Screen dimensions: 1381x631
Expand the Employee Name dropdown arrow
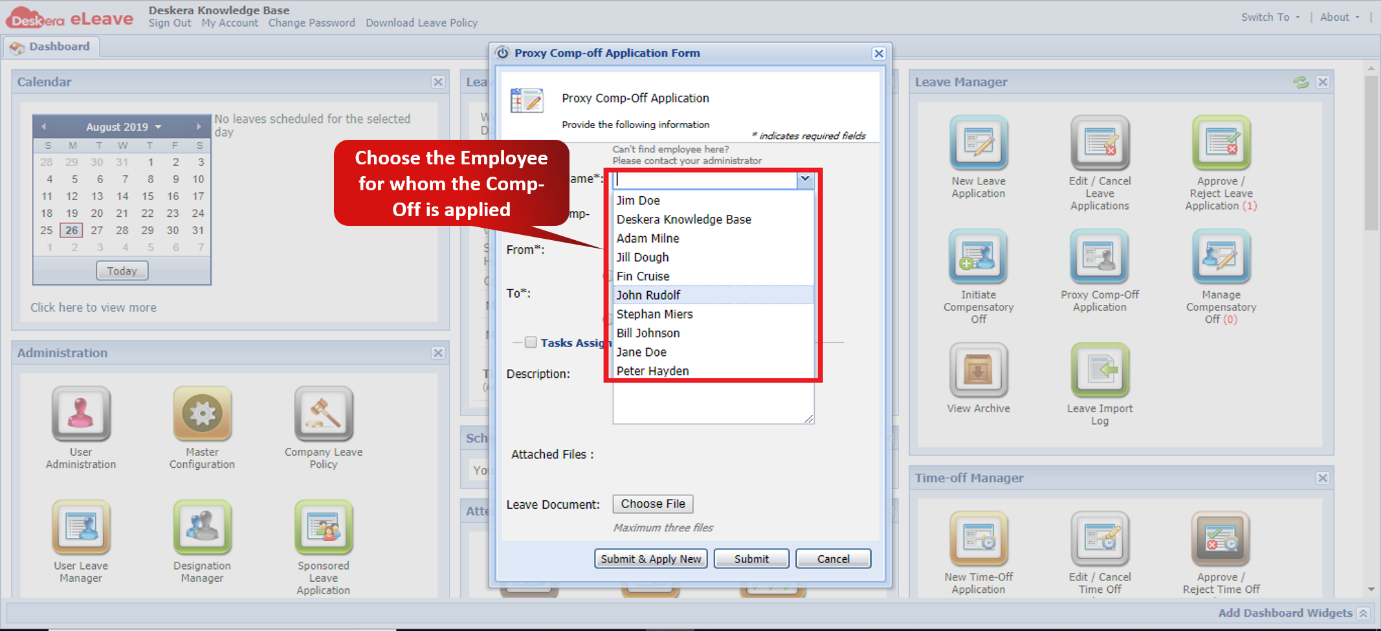tap(805, 178)
